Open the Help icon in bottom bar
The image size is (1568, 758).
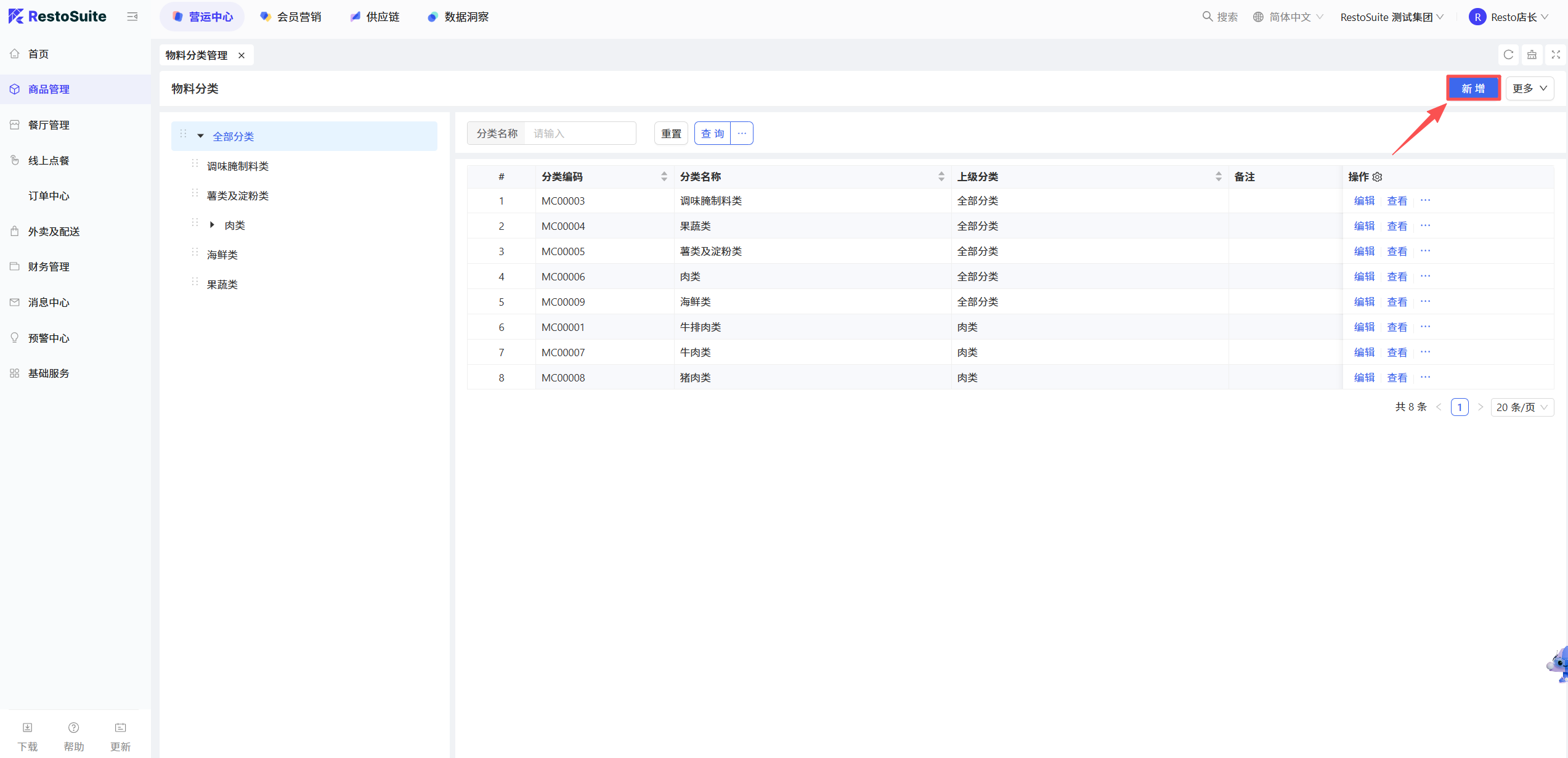(74, 728)
